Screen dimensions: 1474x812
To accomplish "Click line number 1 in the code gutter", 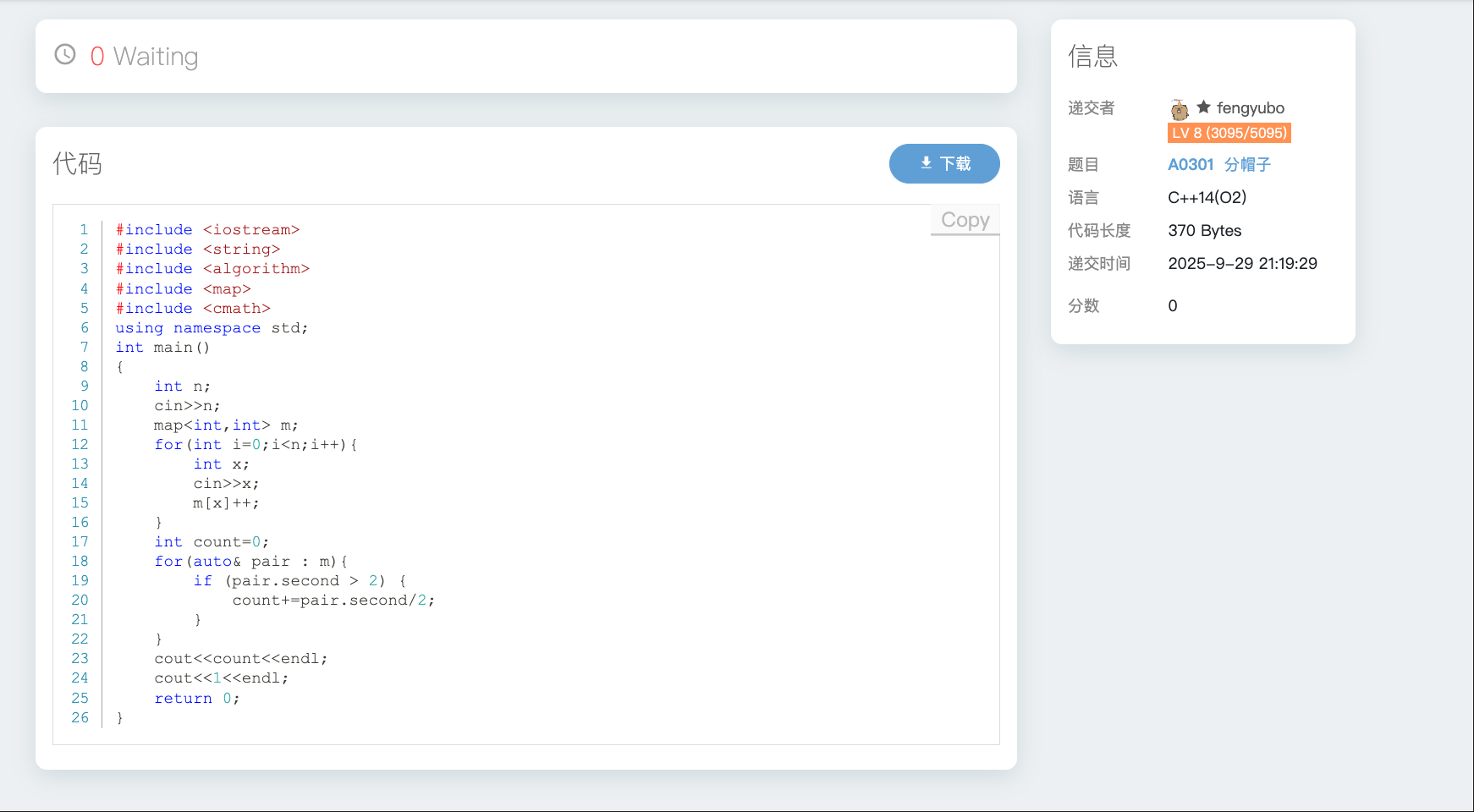I will tap(84, 230).
